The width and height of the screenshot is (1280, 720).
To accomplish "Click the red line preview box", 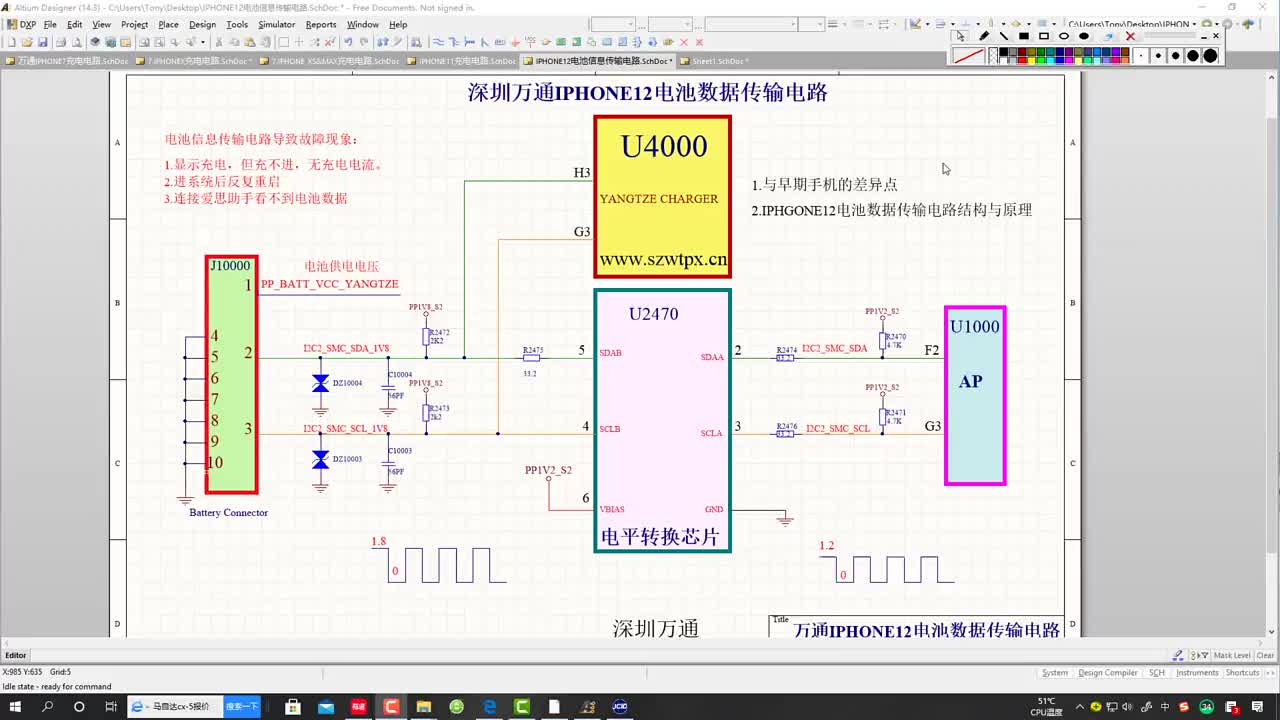I will [x=969, y=56].
